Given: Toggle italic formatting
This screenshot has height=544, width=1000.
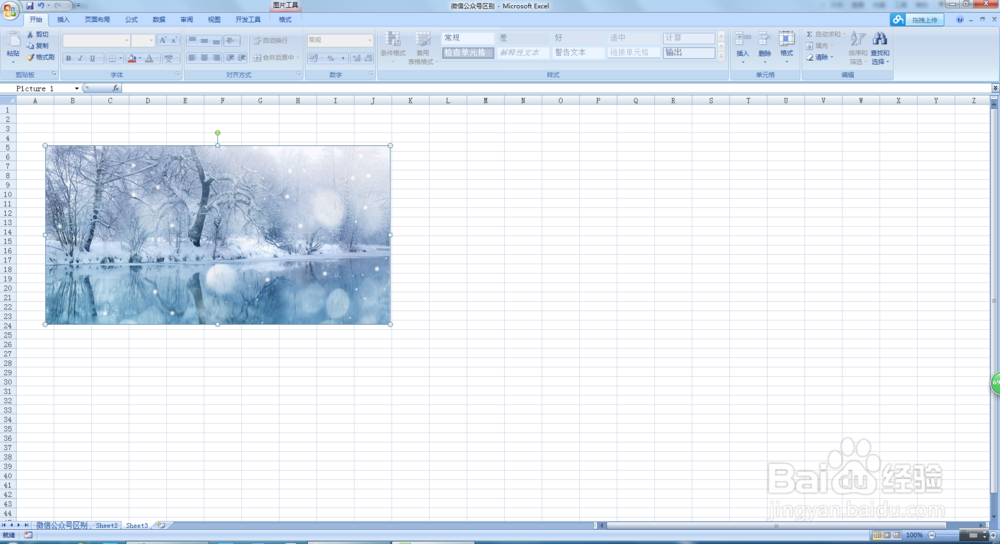Looking at the screenshot, I should coord(80,58).
